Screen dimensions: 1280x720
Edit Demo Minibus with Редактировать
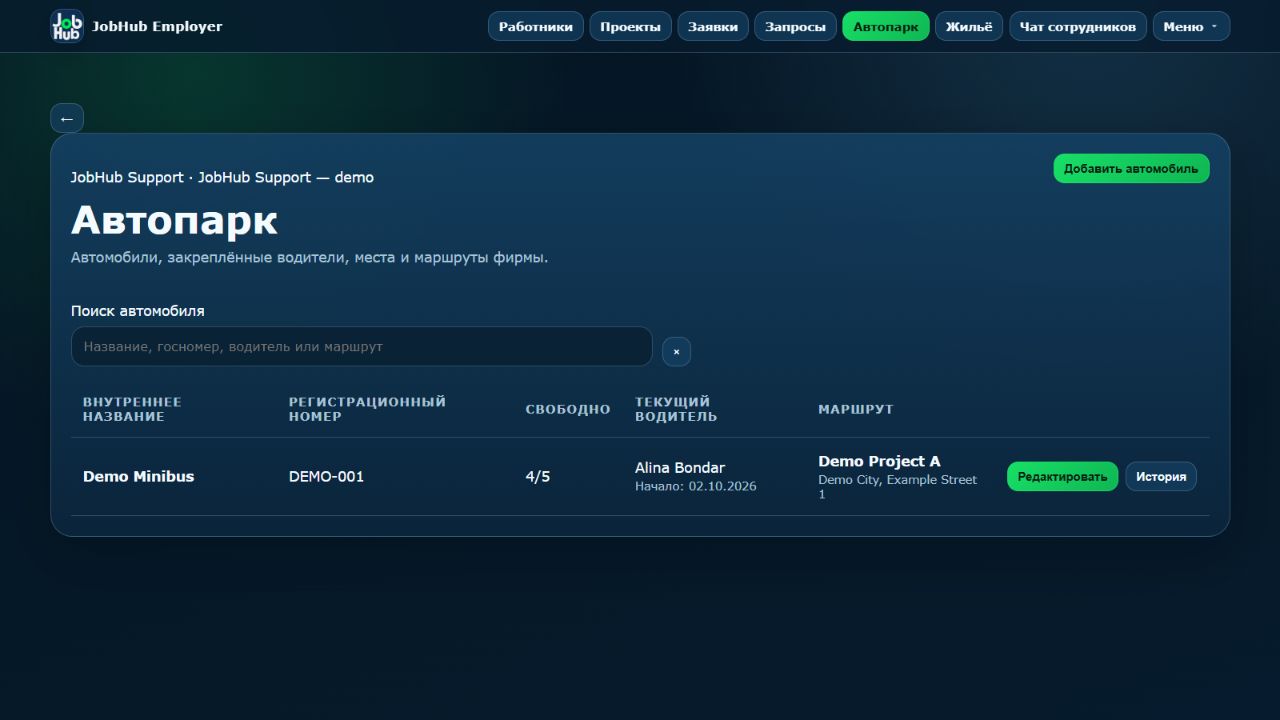[x=1062, y=476]
